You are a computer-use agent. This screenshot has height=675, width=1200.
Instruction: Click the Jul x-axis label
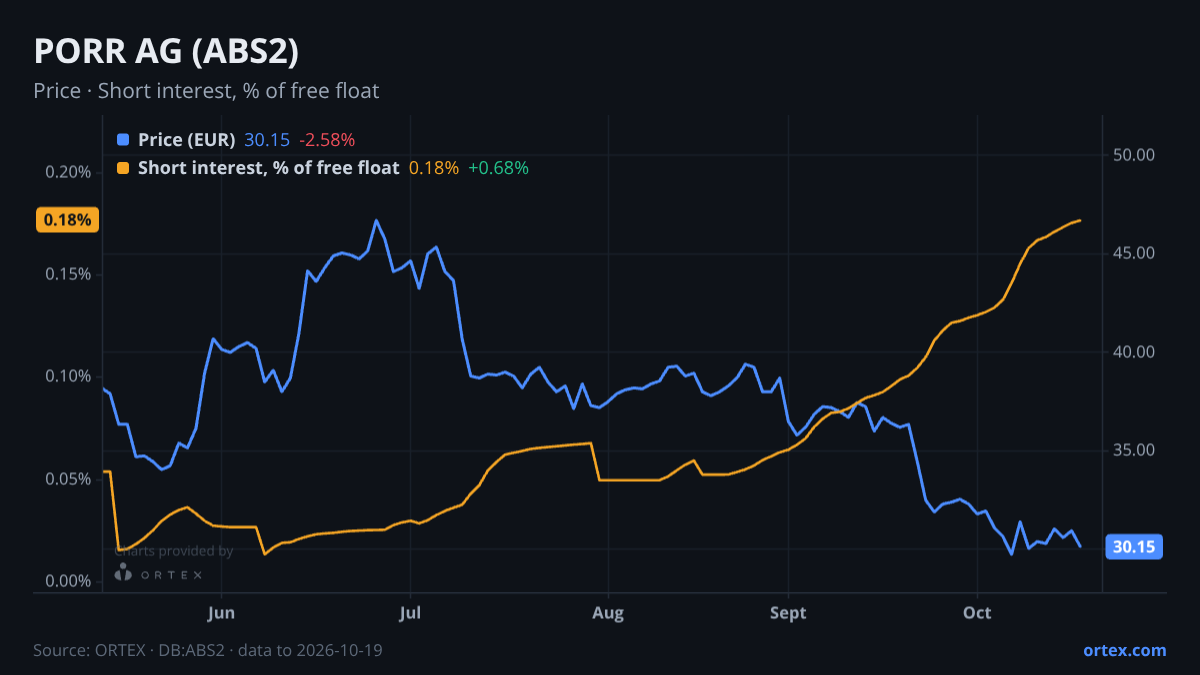point(408,613)
